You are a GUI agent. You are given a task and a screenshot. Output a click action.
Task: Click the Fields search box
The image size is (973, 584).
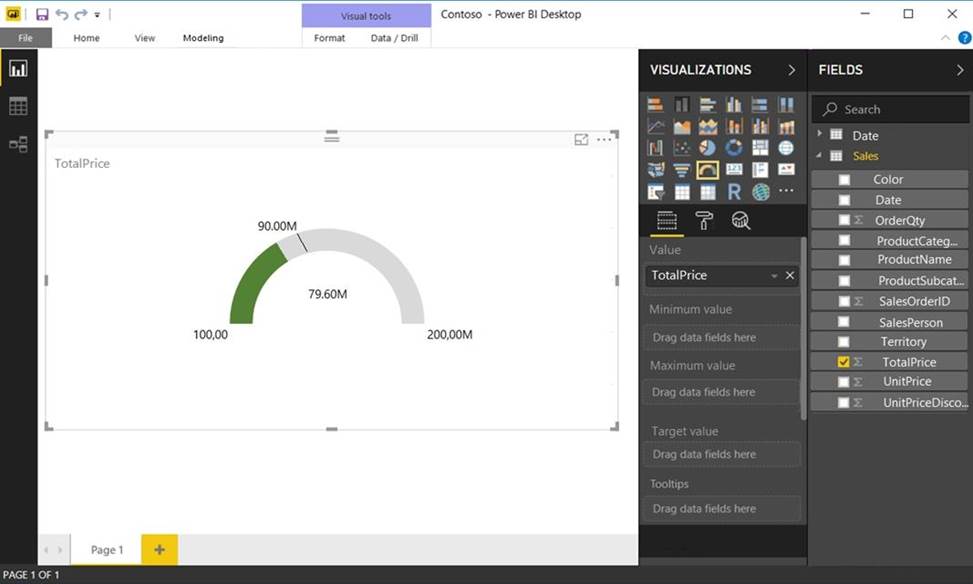tap(890, 109)
